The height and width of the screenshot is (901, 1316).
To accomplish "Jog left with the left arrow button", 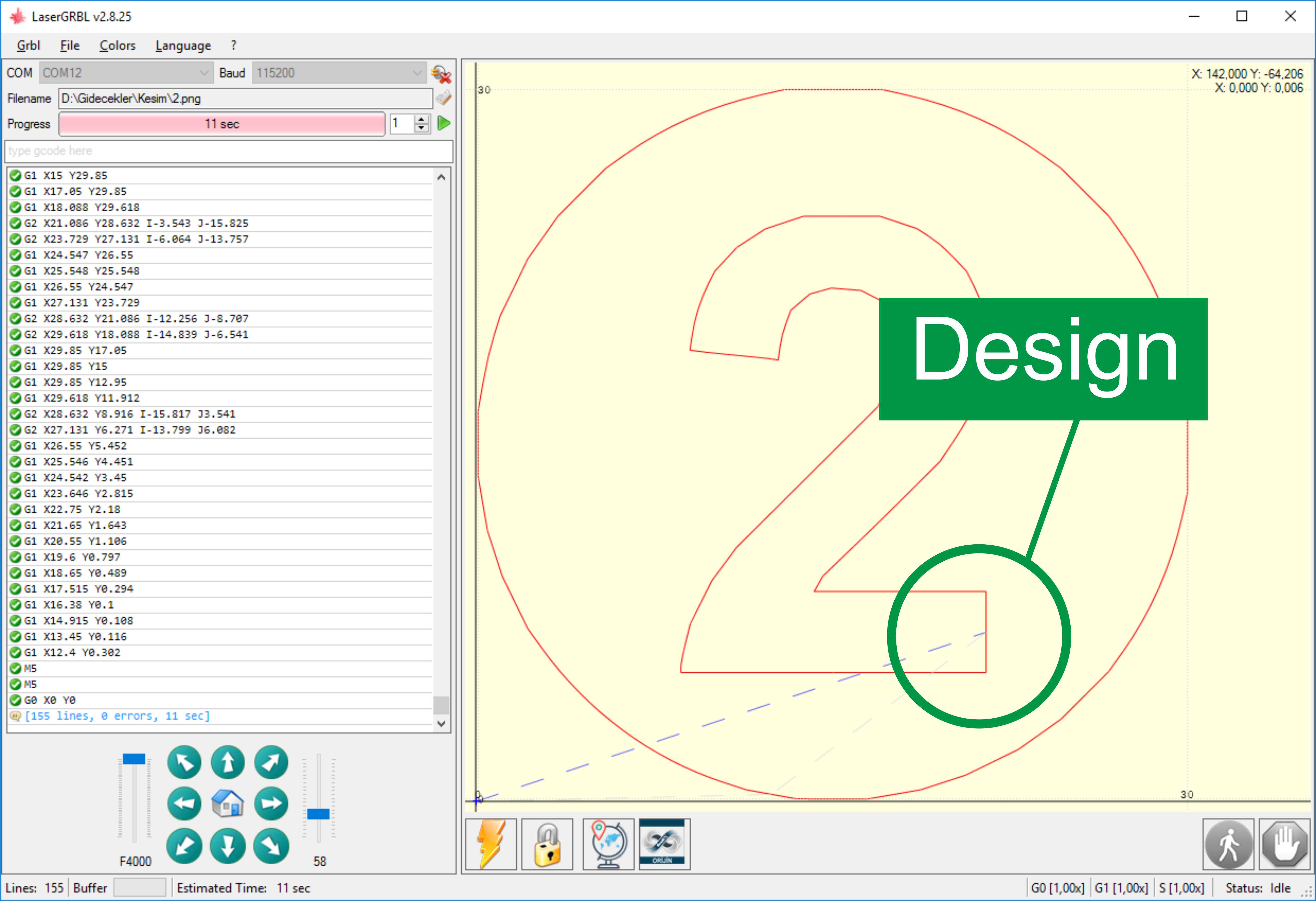I will (x=185, y=804).
